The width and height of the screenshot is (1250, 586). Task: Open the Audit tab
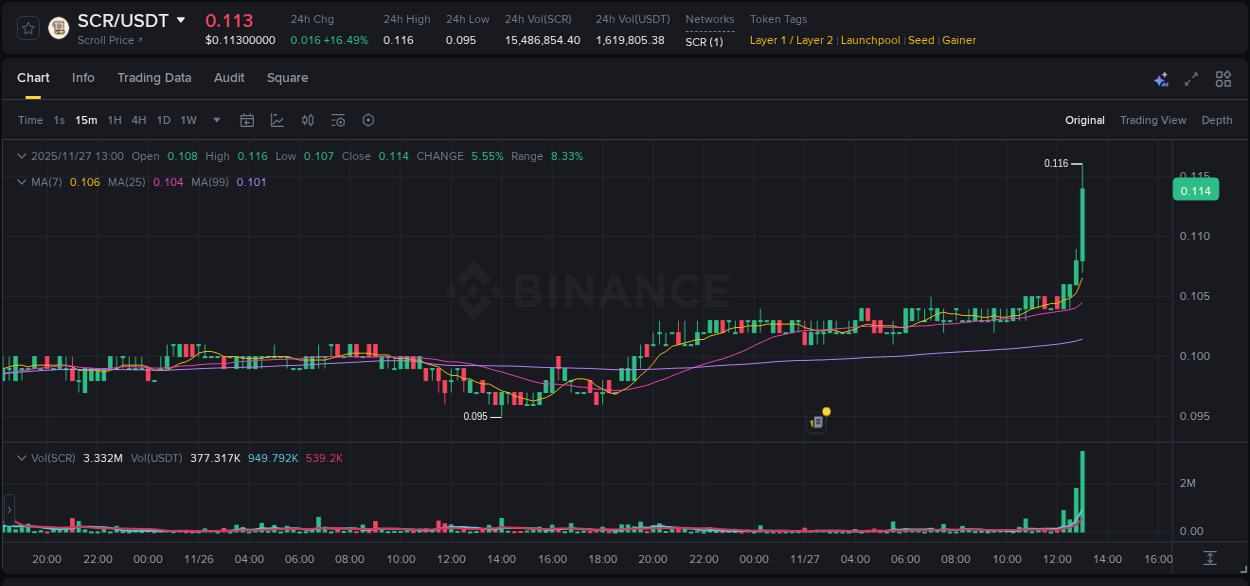[x=229, y=78]
